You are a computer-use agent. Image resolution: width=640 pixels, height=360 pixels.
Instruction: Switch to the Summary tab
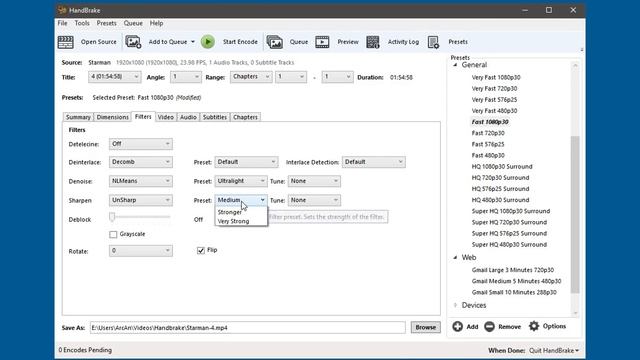point(78,117)
